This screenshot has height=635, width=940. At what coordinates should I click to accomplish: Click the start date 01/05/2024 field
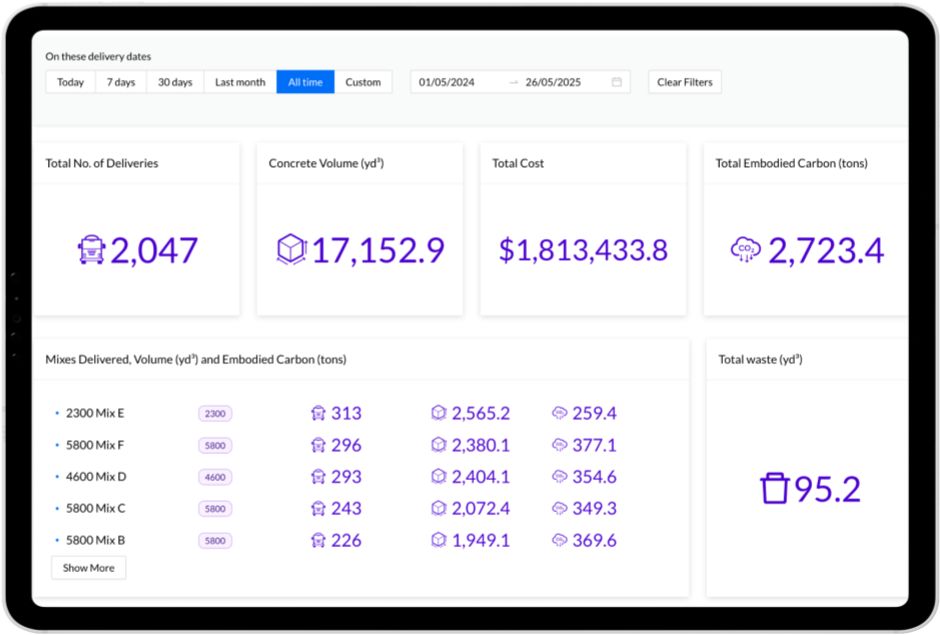tap(447, 82)
